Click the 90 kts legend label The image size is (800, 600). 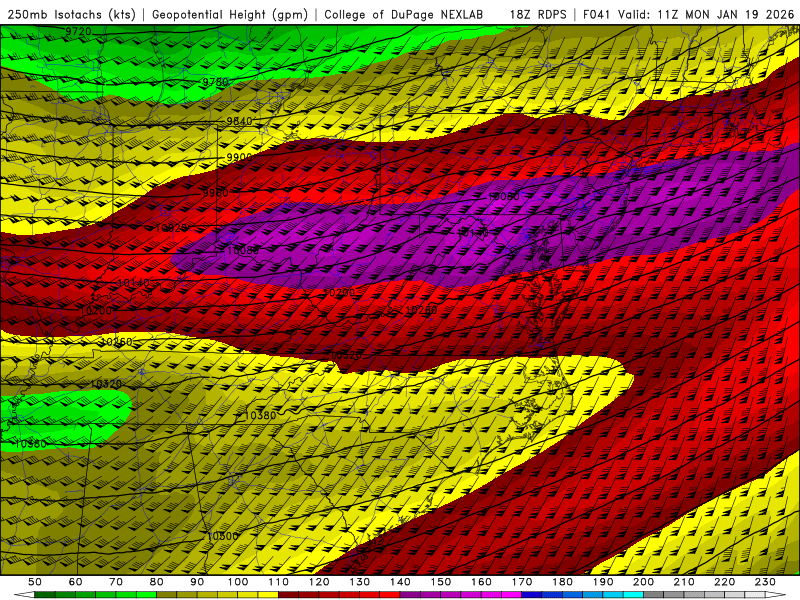(x=197, y=582)
